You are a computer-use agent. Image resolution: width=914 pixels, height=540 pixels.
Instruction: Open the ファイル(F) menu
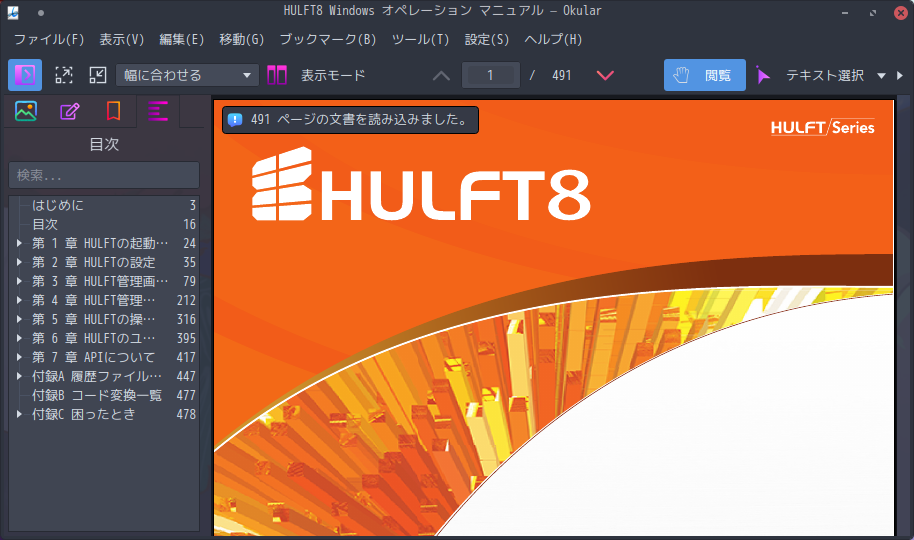click(x=49, y=39)
